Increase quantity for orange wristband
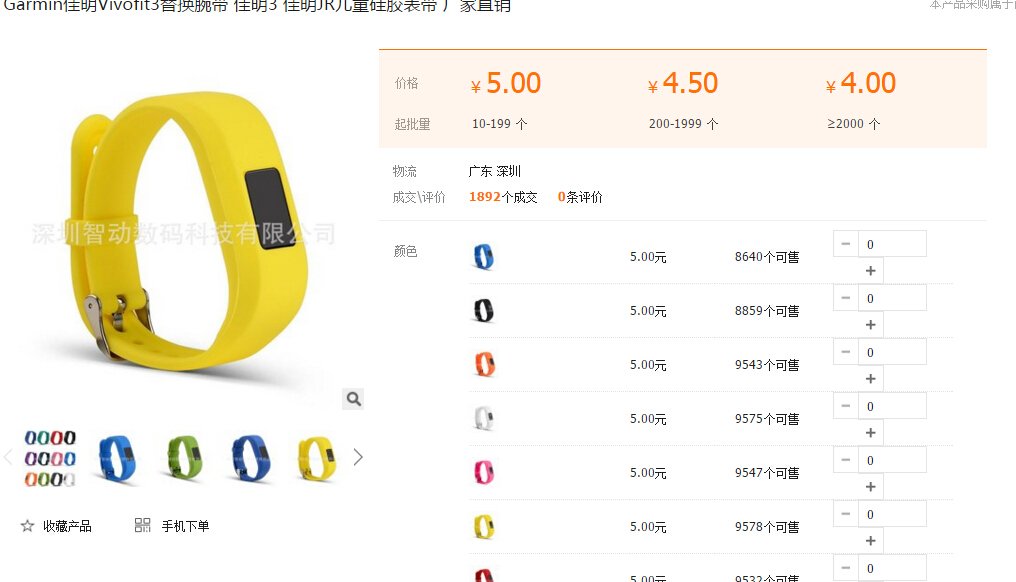The image size is (1016, 582). [x=871, y=378]
